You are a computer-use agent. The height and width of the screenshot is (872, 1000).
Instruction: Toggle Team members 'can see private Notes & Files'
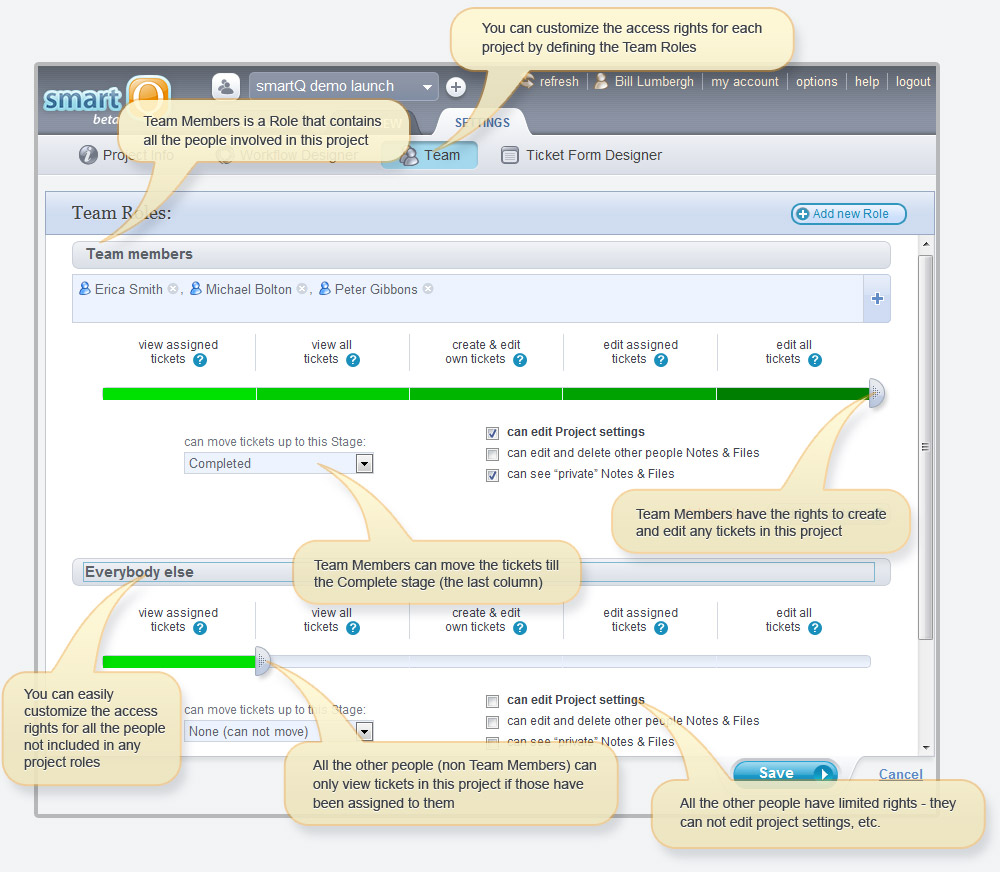point(492,475)
